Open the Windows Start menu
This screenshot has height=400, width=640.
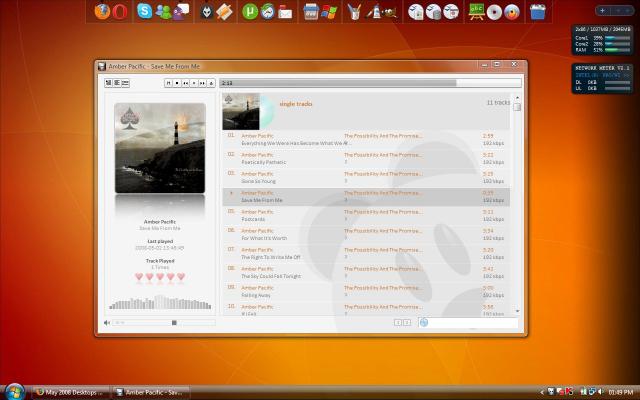tap(14, 392)
